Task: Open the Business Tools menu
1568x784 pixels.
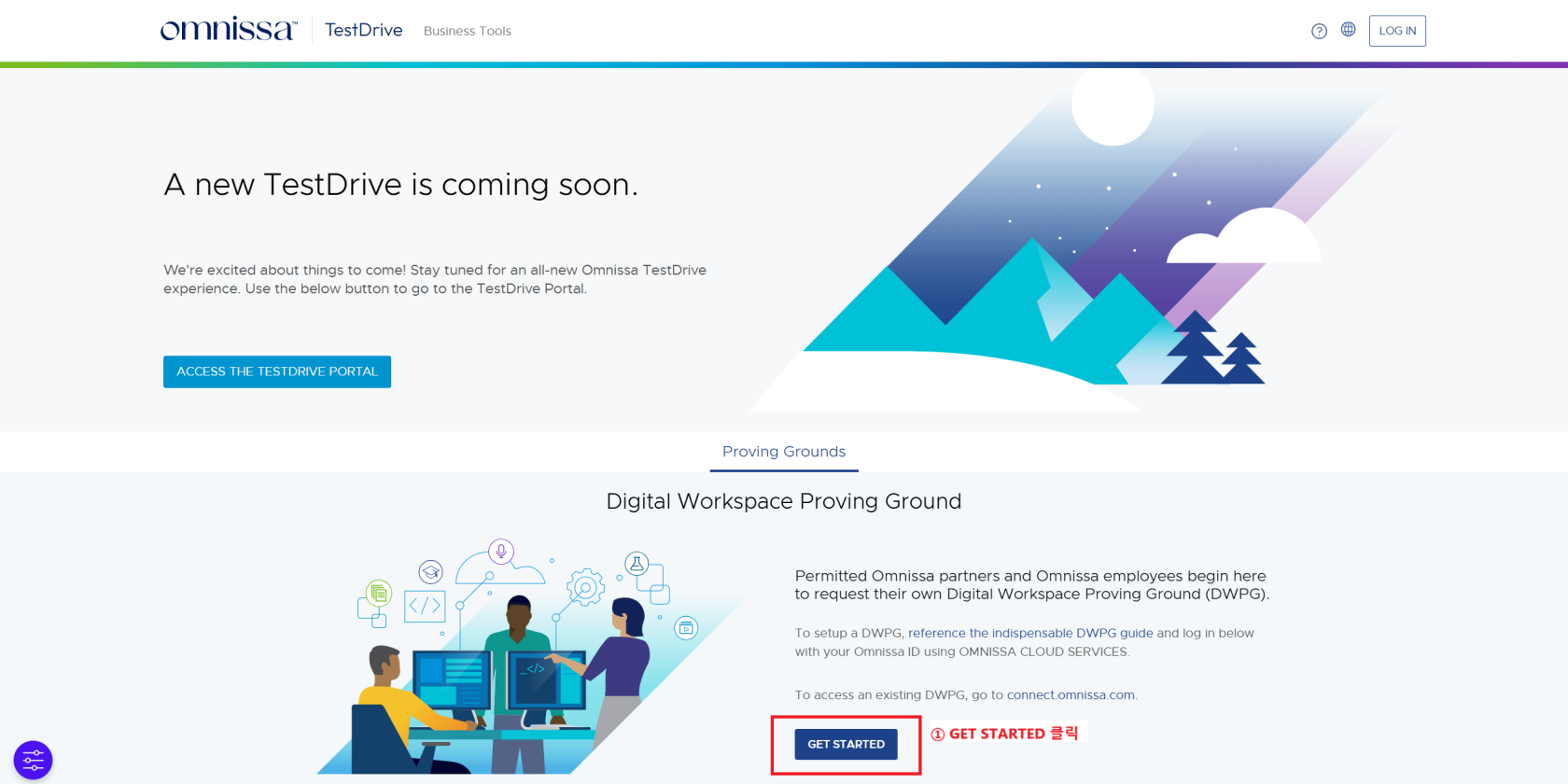Action: [x=467, y=31]
